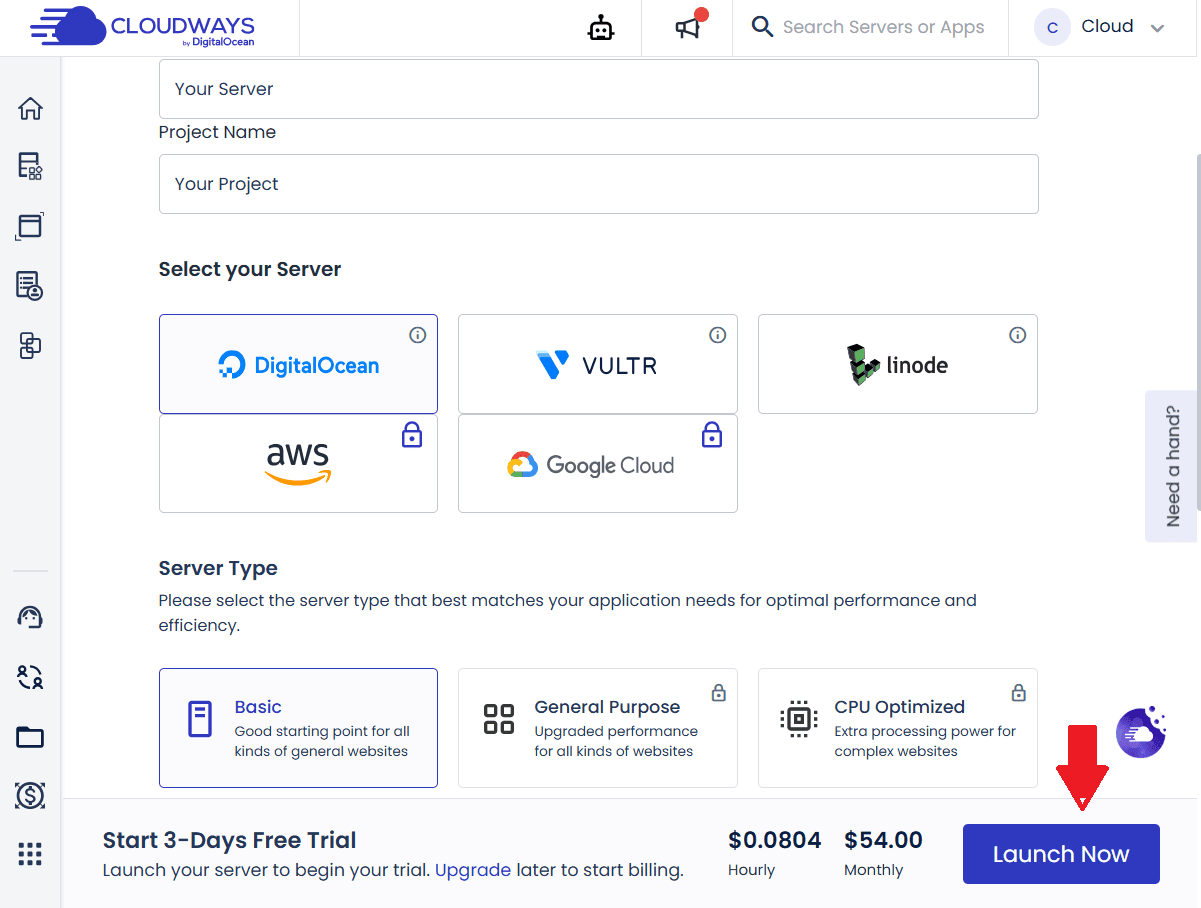Screen dimensions: 1201x908
Task: Go to Home dashboard in sidebar
Action: (30, 108)
